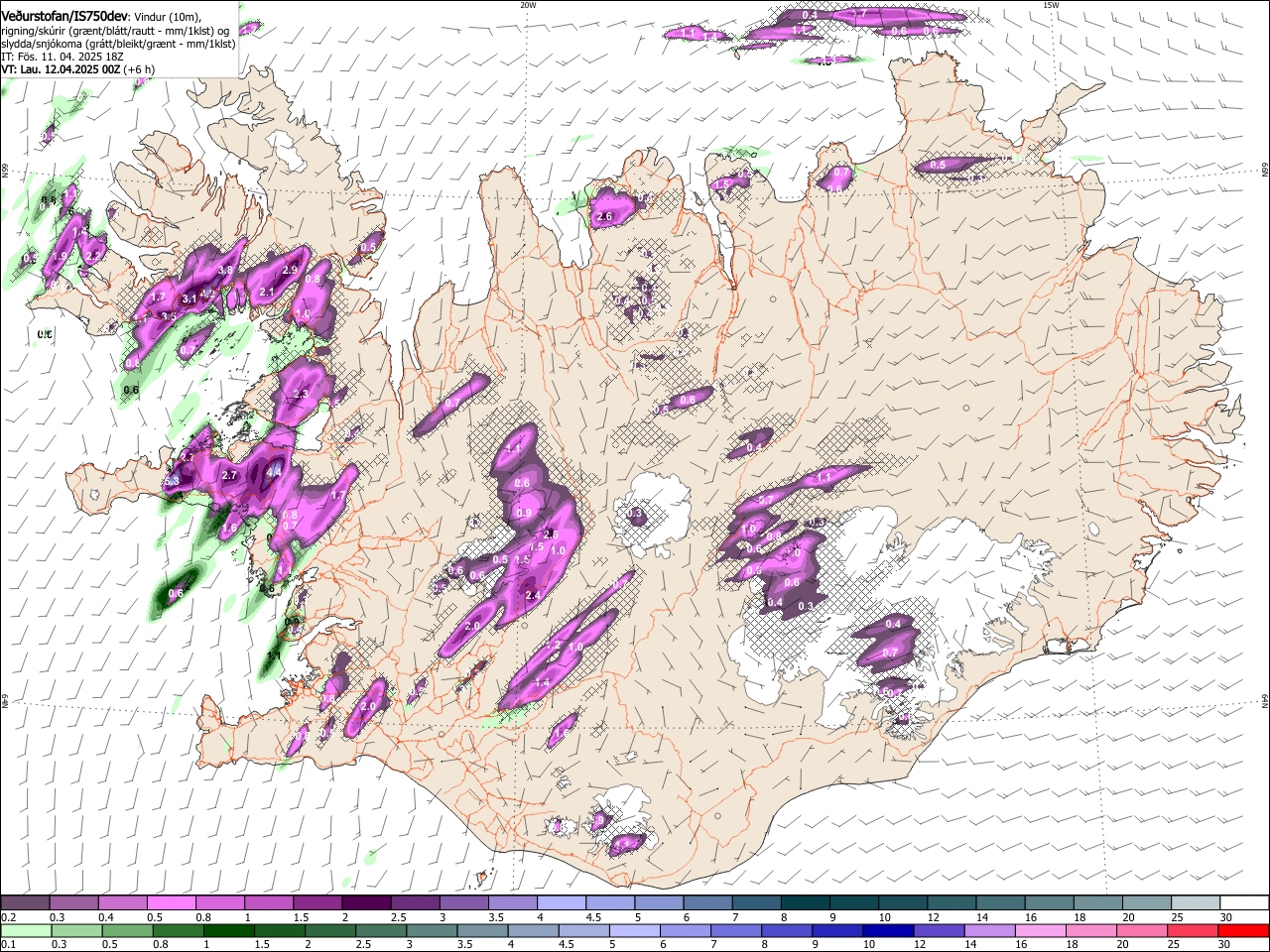
Task: Click the 0.2 label under the snow legend
Action: (9, 917)
